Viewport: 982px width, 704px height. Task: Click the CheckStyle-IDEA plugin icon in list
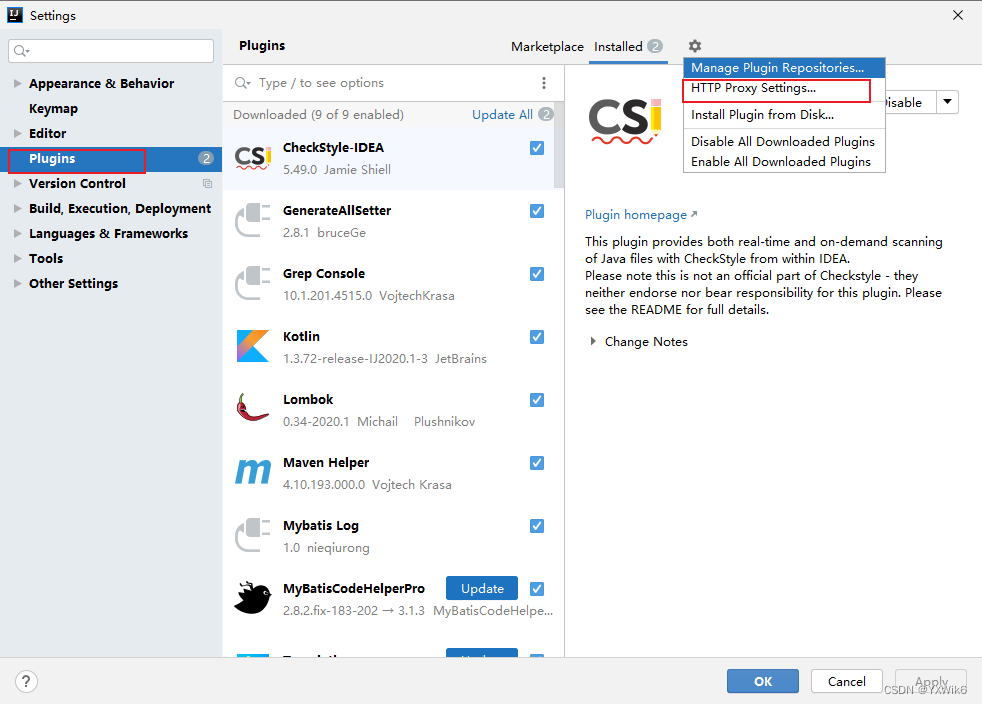click(253, 158)
